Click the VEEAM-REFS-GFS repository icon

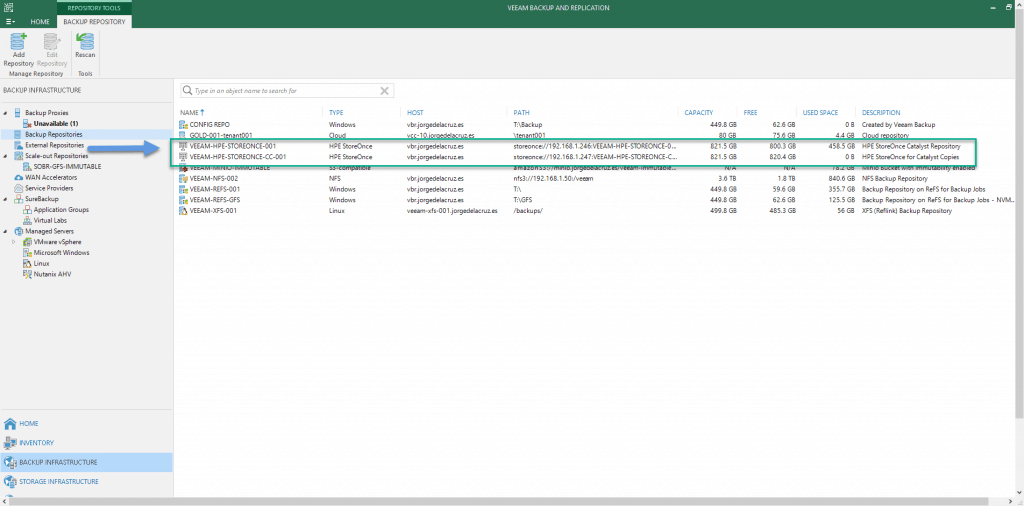tap(184, 200)
